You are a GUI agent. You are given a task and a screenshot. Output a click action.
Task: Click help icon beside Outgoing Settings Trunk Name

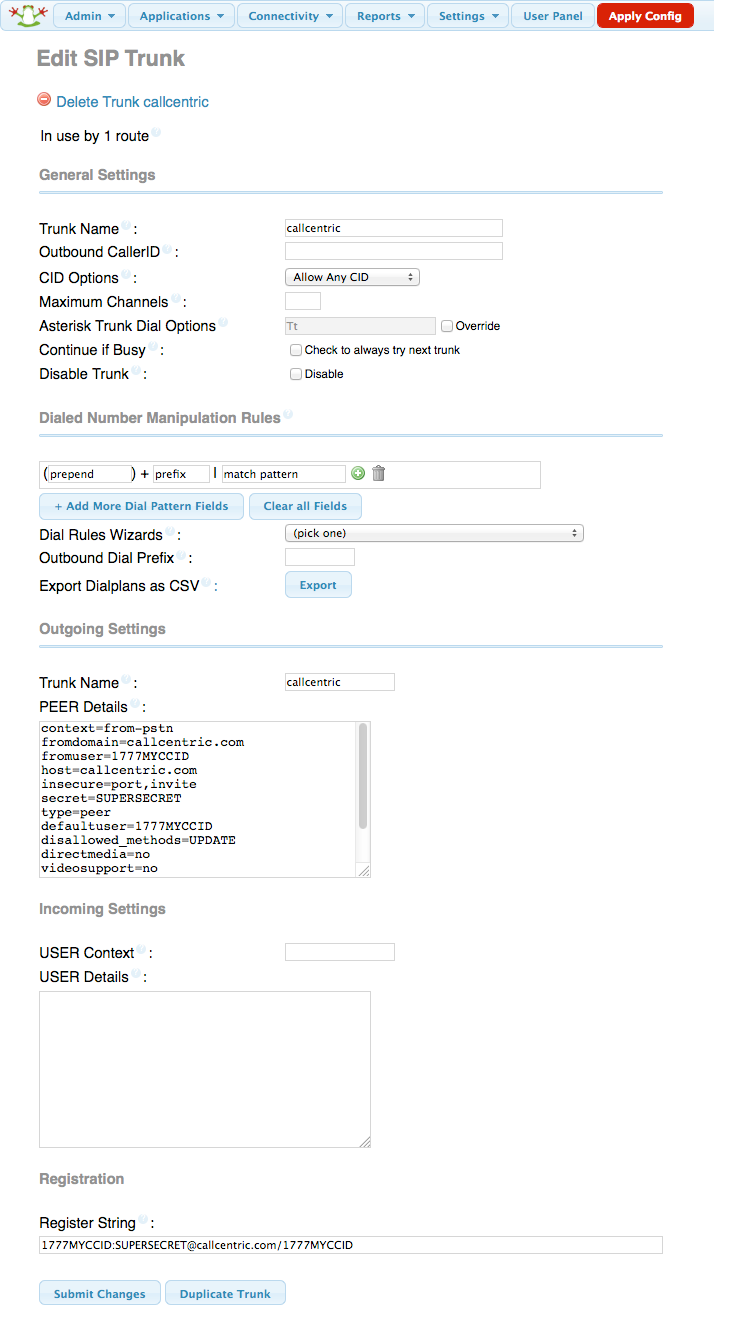click(126, 681)
